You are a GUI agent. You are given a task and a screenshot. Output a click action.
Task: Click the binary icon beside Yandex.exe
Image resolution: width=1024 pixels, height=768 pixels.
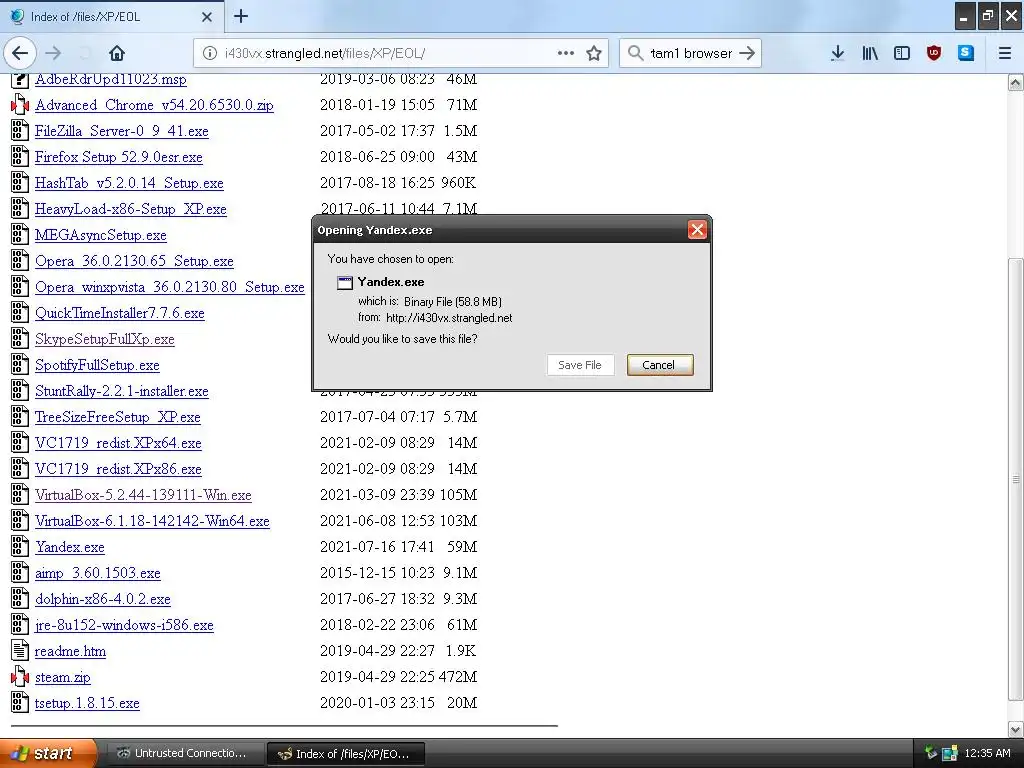coord(20,547)
